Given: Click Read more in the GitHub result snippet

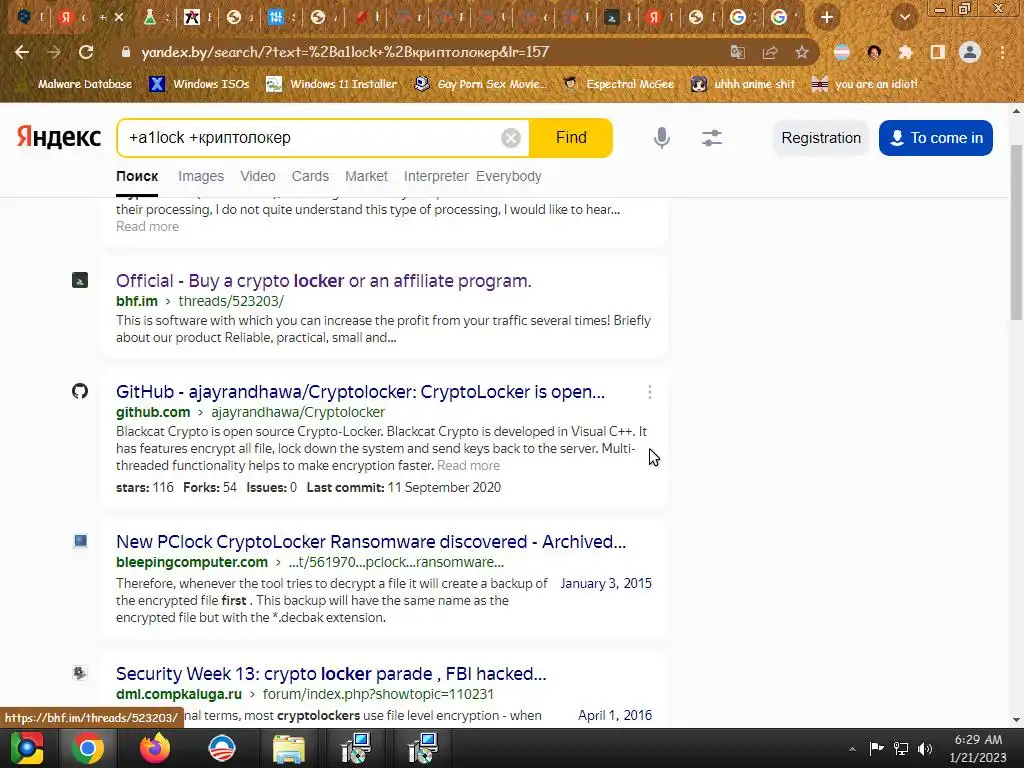Looking at the screenshot, I should (x=468, y=466).
